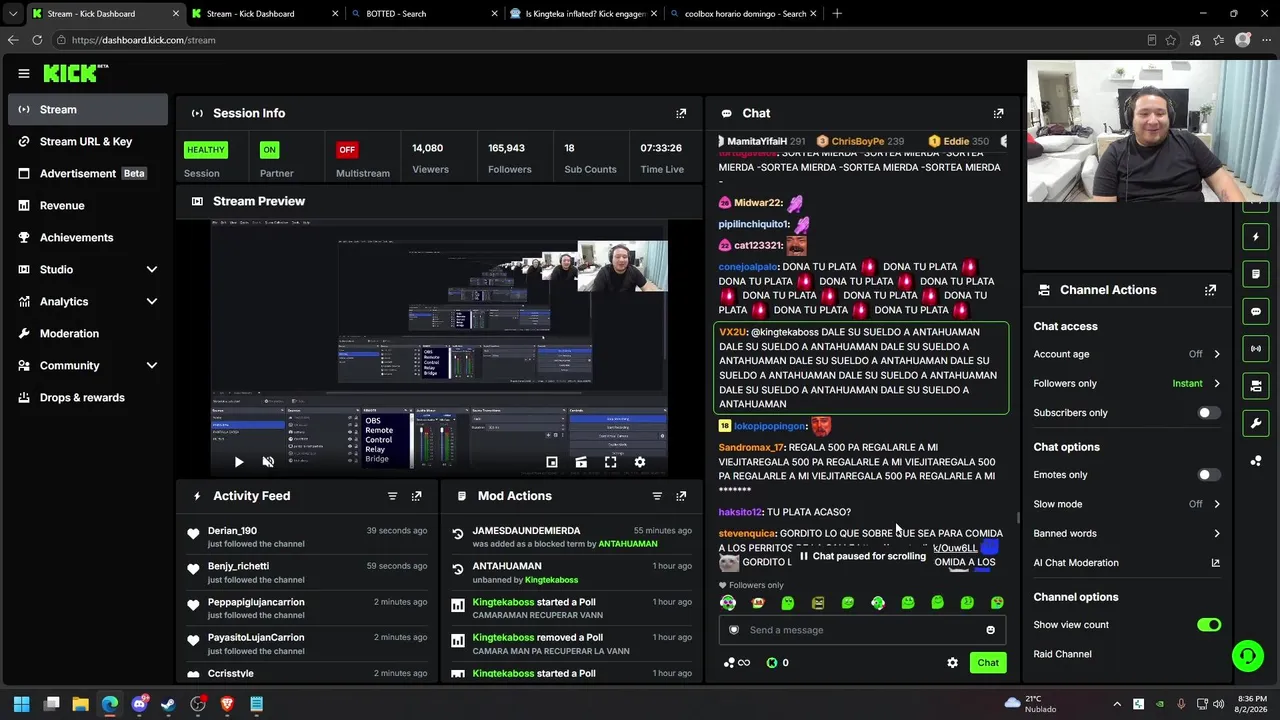
Task: Click the three-dots icon in right rail
Action: (1256, 460)
